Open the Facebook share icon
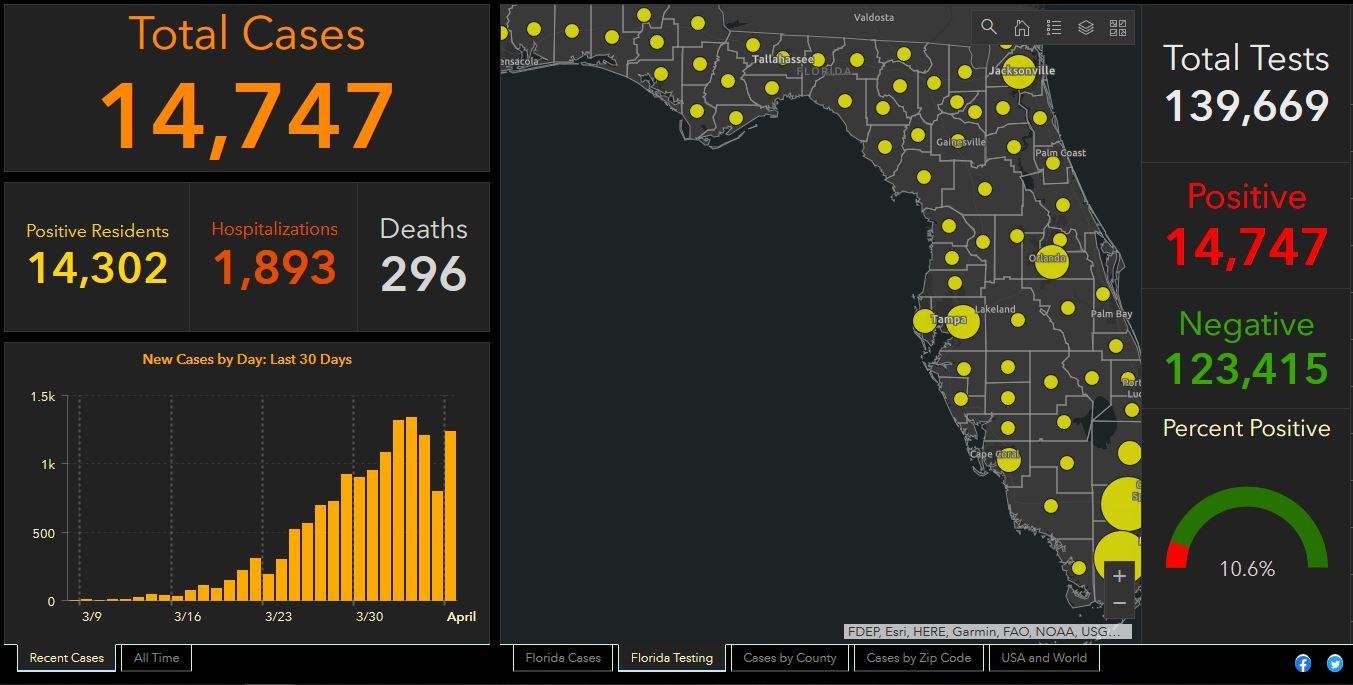Screen dimensions: 1353x685 coord(1303,663)
